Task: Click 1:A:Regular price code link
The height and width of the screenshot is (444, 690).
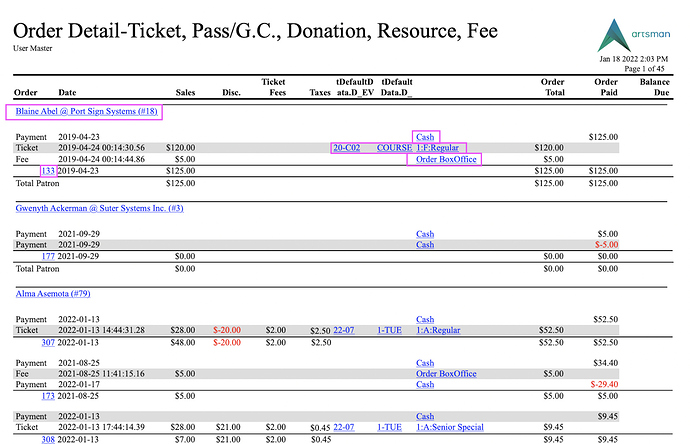Action: click(x=438, y=330)
